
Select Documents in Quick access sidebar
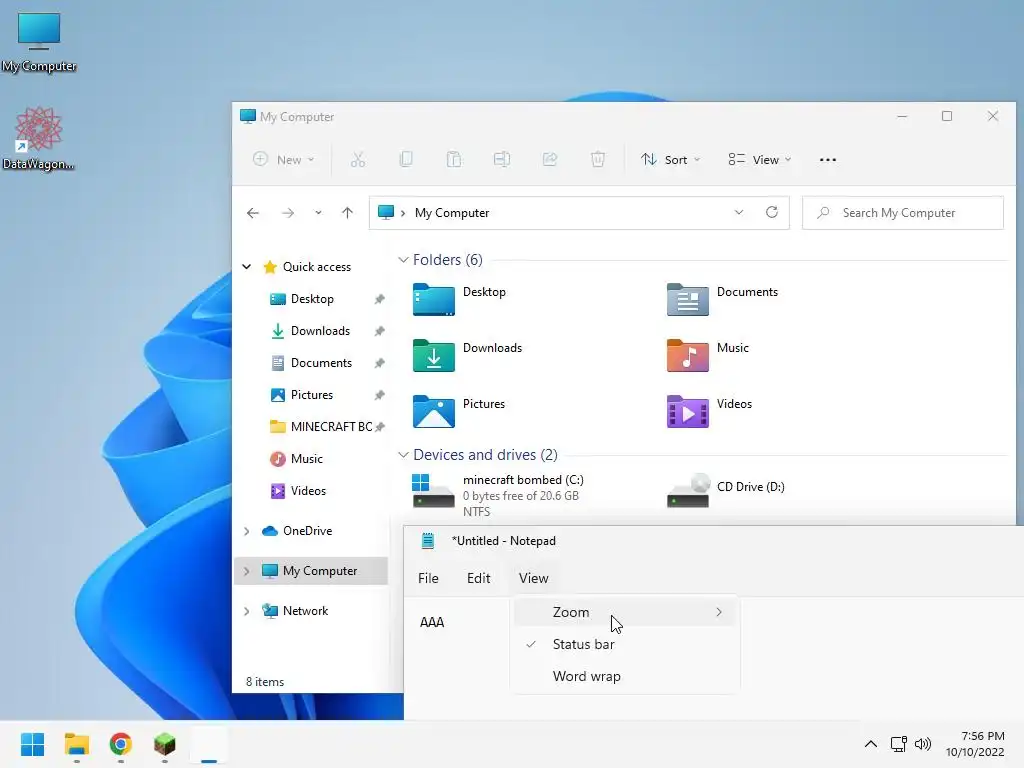point(321,363)
